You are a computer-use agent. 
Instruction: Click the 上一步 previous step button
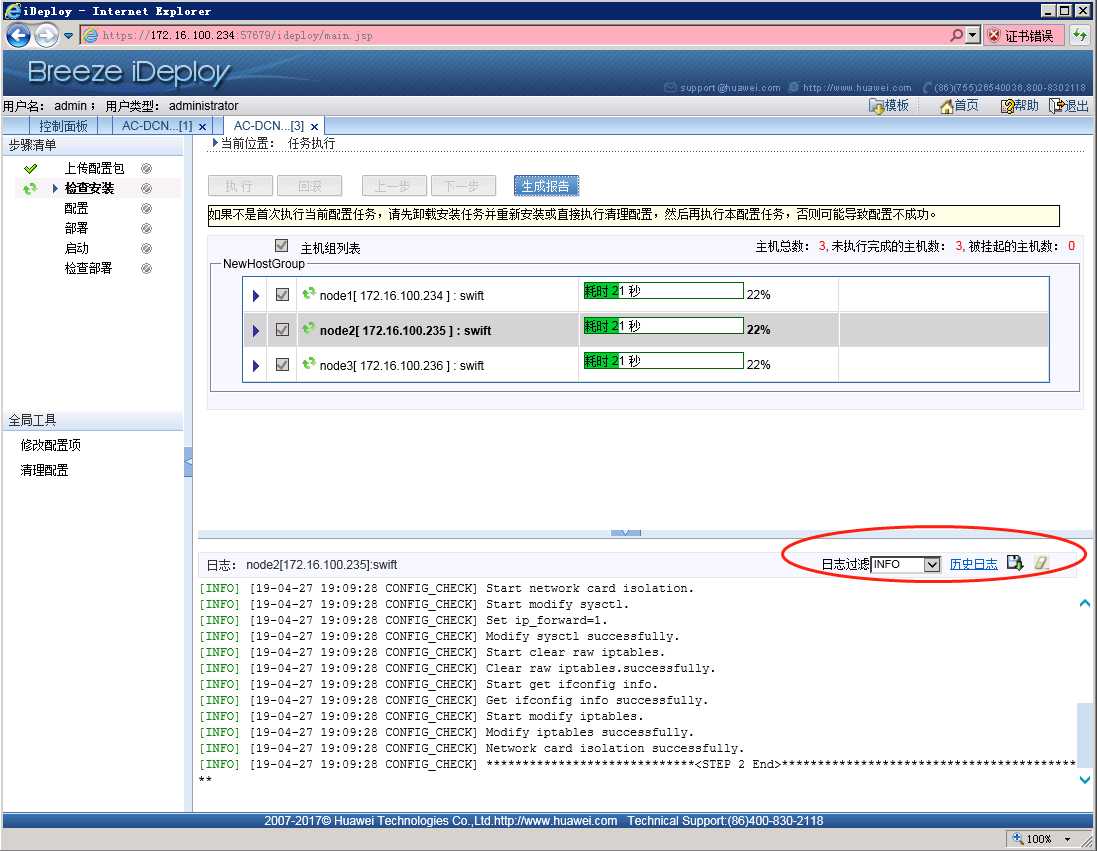click(394, 185)
